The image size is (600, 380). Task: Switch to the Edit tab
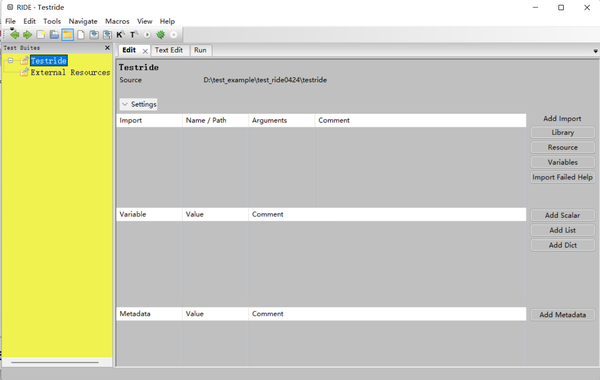[x=129, y=50]
